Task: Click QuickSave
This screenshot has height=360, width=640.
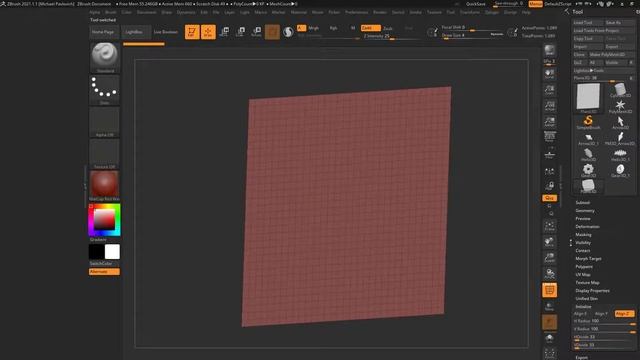Action: click(476, 4)
